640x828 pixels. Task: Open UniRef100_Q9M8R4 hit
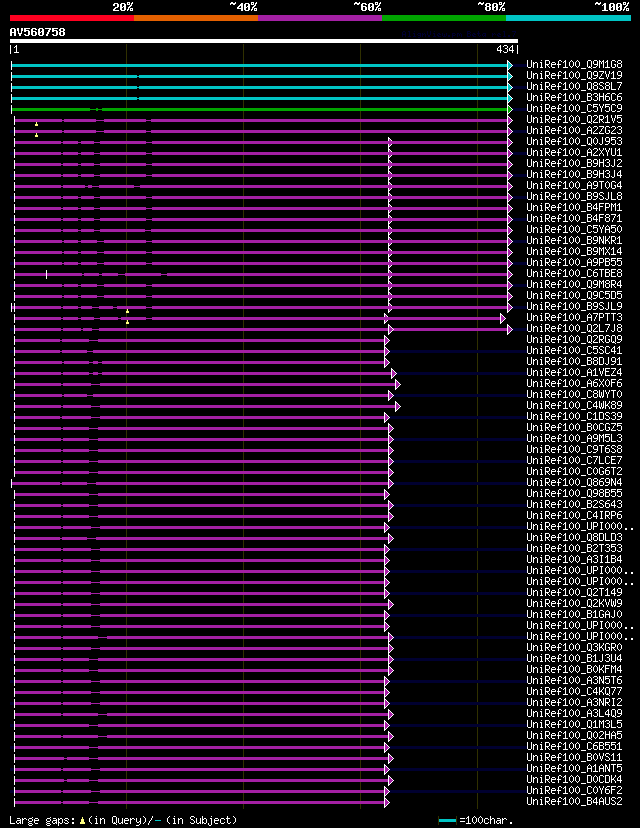tap(574, 285)
